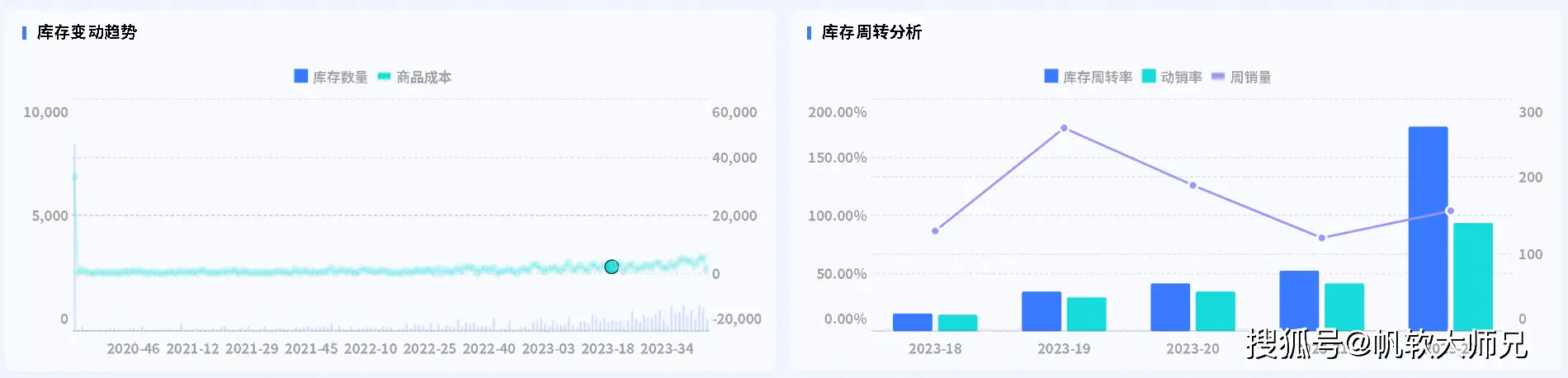
Task: Click the cyan 动销率 legend swatch
Action: [1149, 76]
